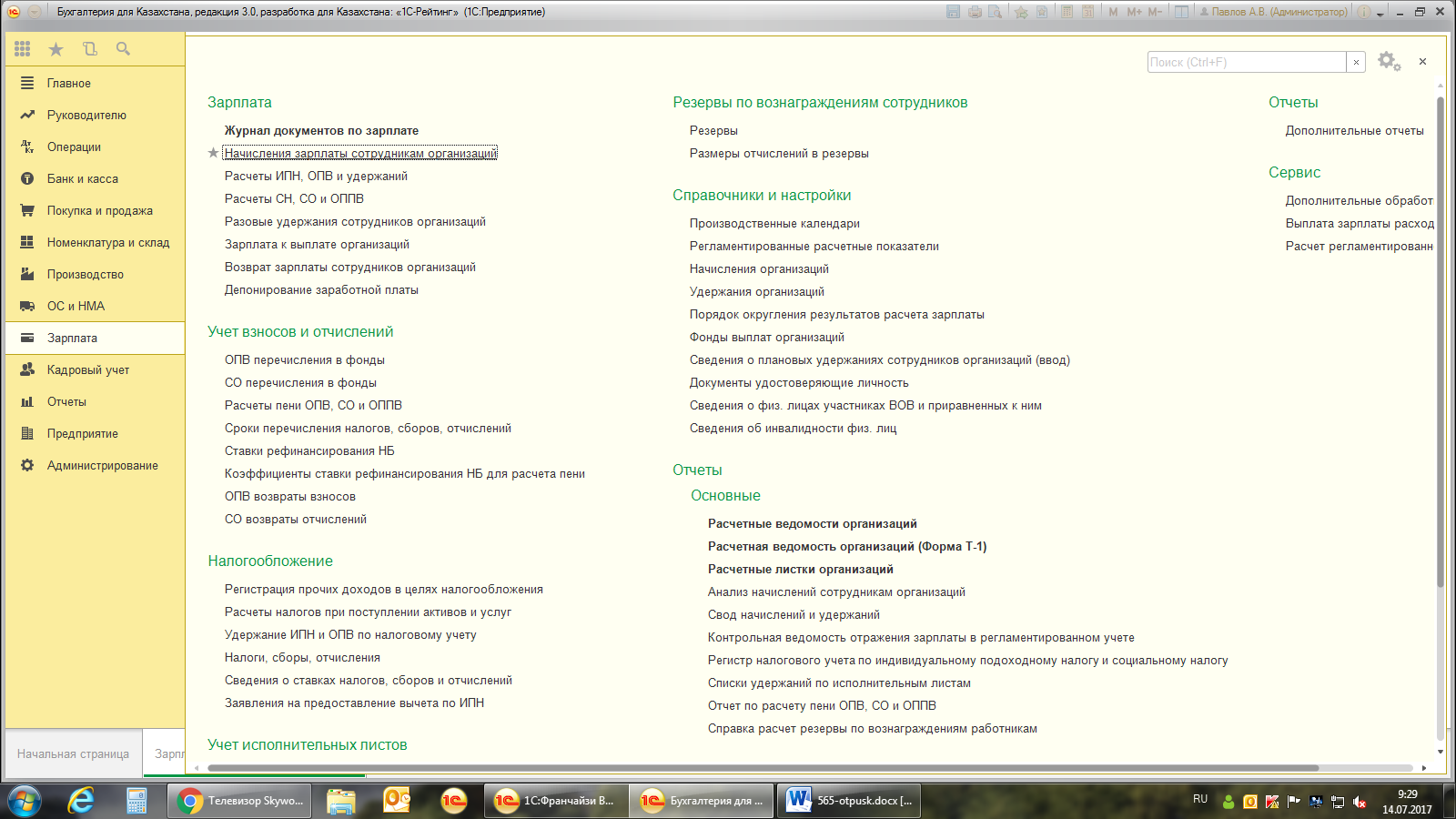Open the Предприятие section

pos(95,433)
